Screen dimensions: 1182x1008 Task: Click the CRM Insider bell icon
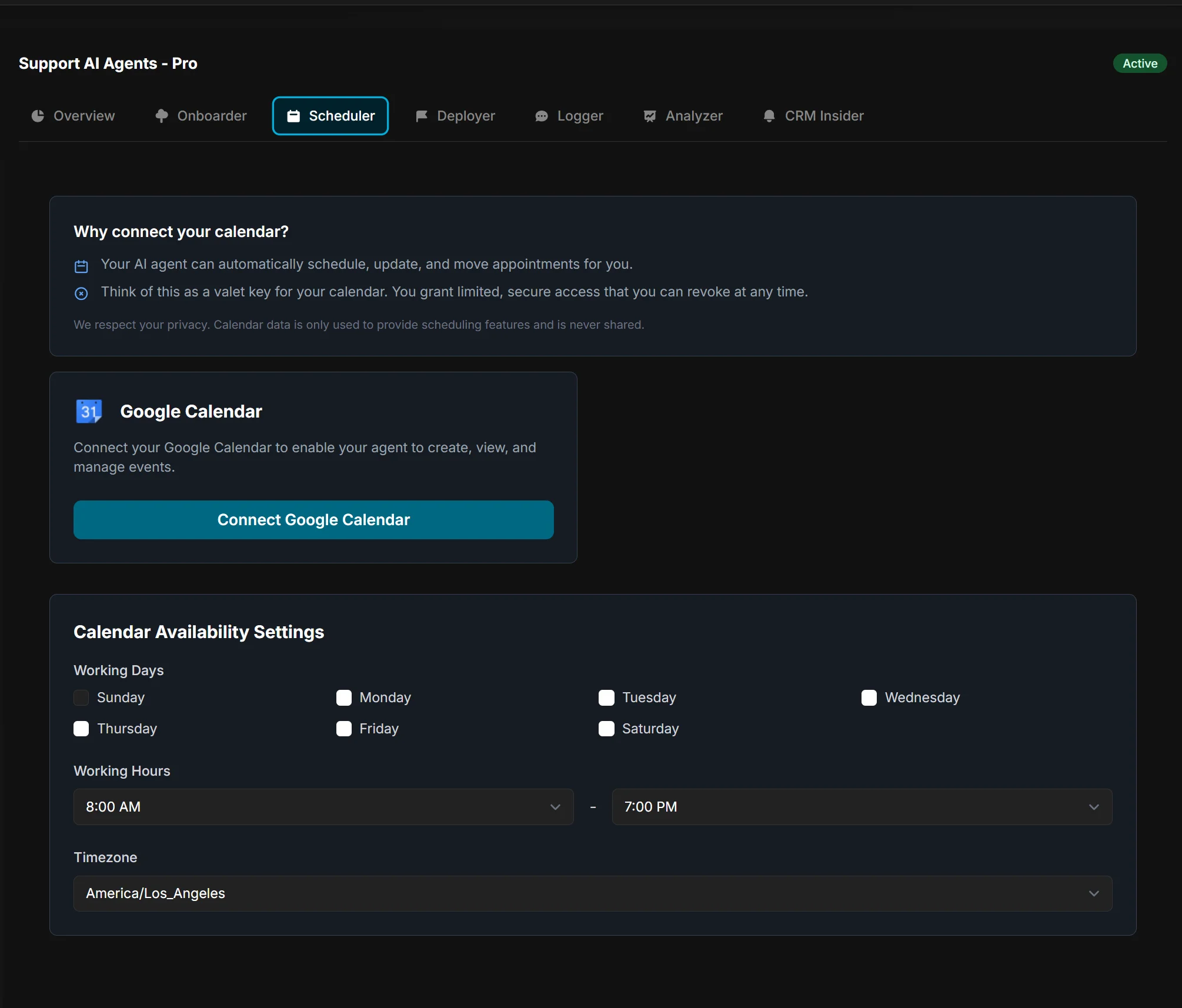point(769,116)
